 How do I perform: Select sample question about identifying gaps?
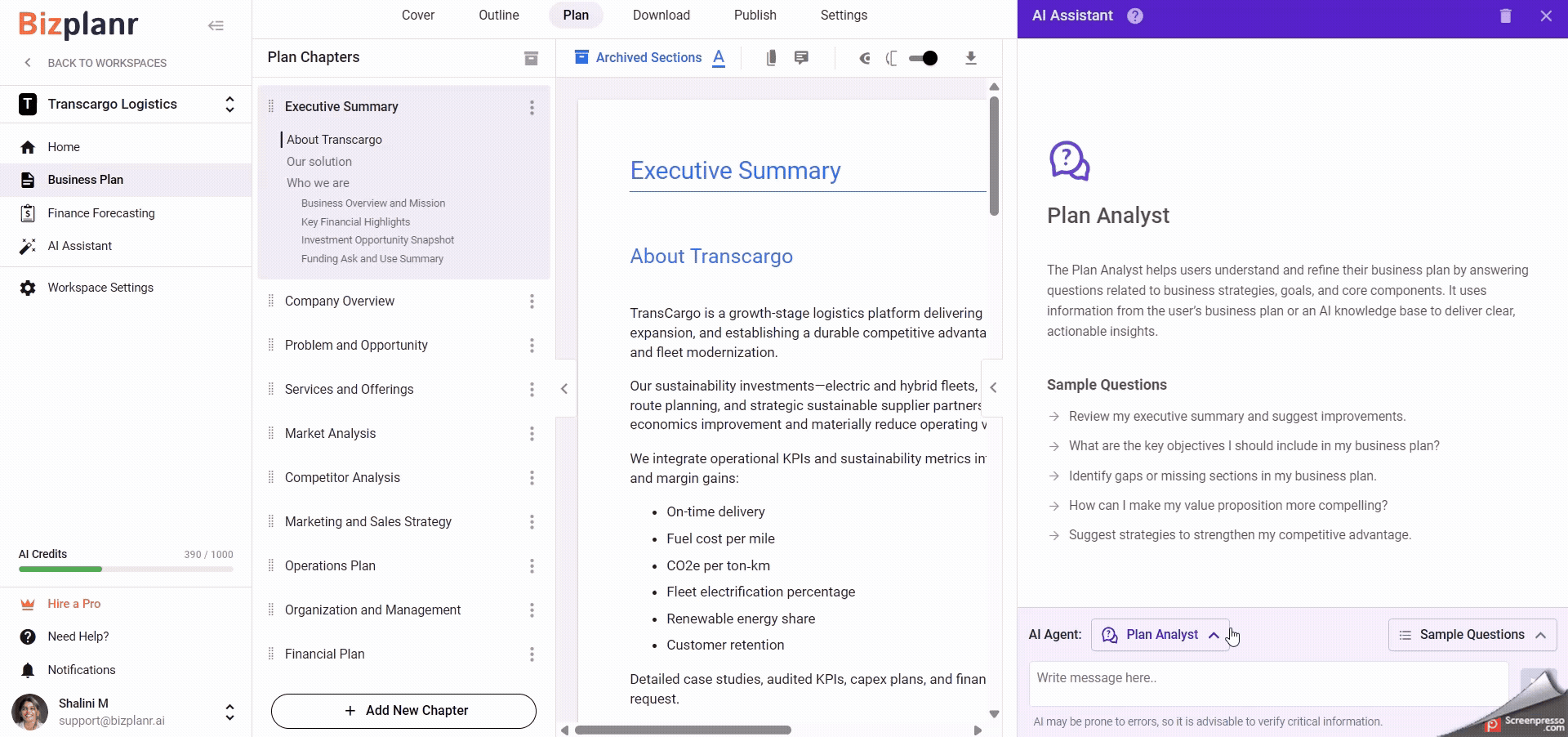click(1223, 476)
